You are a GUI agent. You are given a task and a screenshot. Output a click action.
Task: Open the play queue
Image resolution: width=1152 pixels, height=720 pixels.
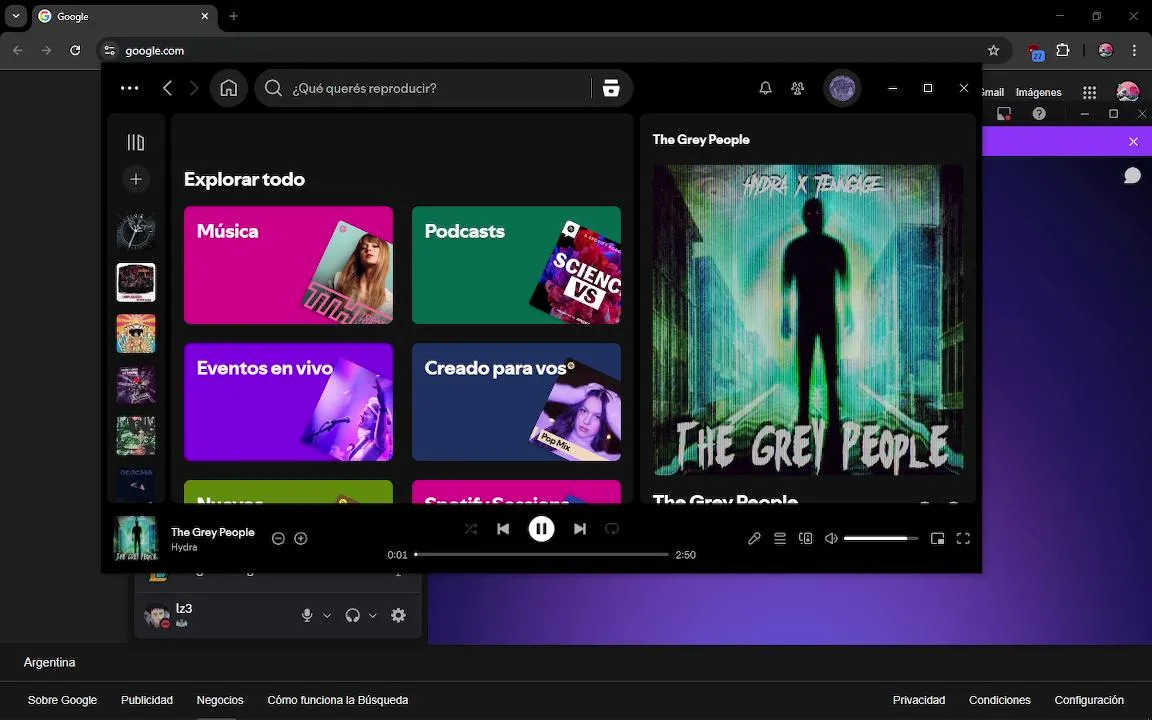click(x=780, y=539)
